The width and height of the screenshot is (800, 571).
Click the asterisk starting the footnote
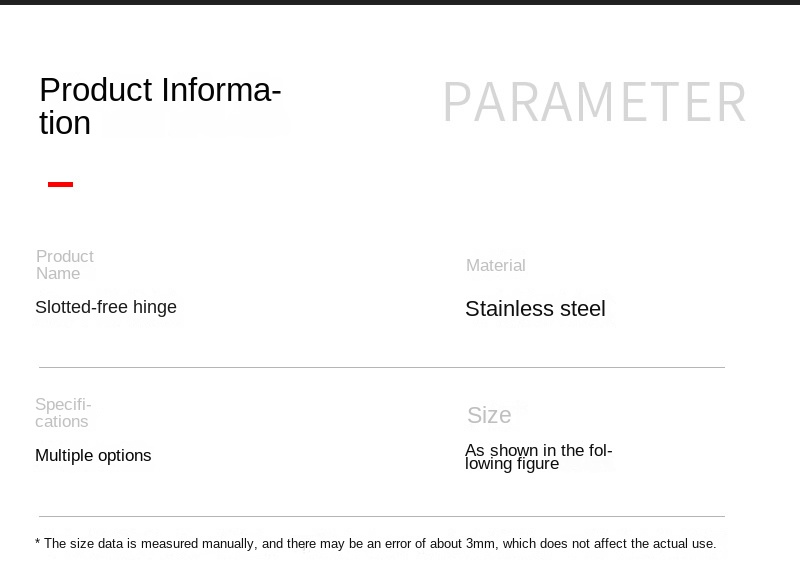(x=38, y=544)
